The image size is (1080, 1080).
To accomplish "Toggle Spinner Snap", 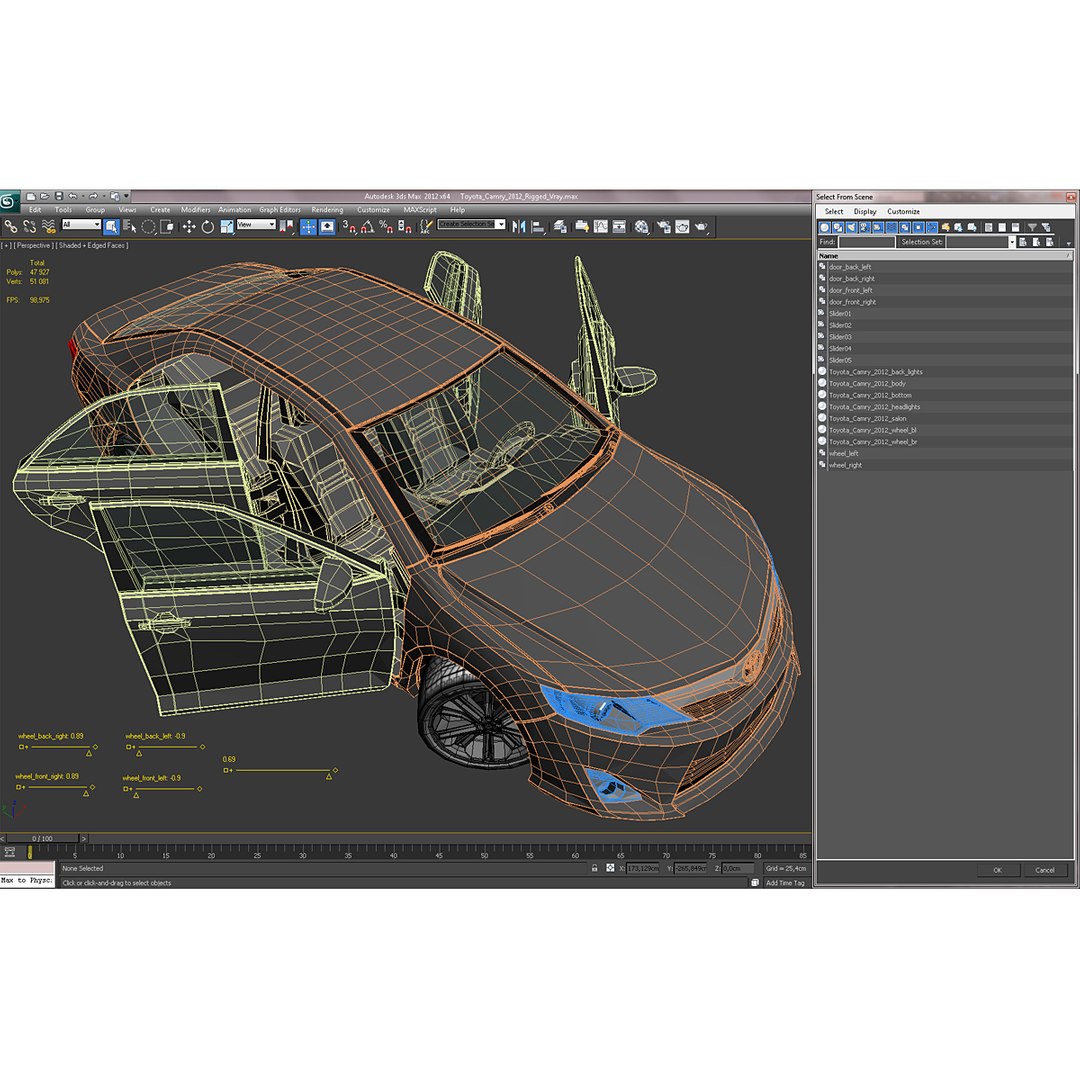I will [x=405, y=226].
